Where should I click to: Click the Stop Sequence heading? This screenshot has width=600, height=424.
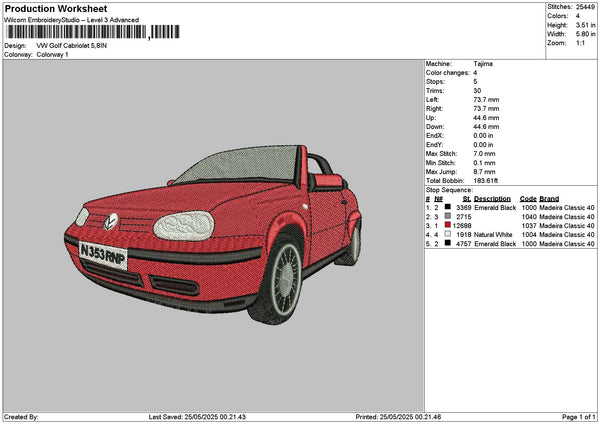pos(450,190)
